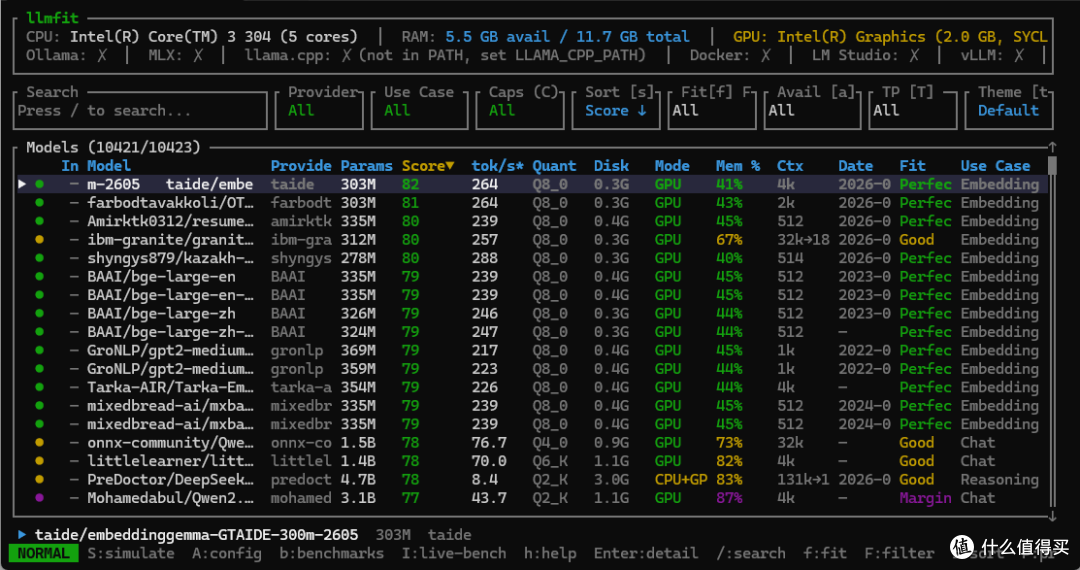Click the Ctx column header
This screenshot has width=1080, height=570.
pyautogui.click(x=790, y=166)
